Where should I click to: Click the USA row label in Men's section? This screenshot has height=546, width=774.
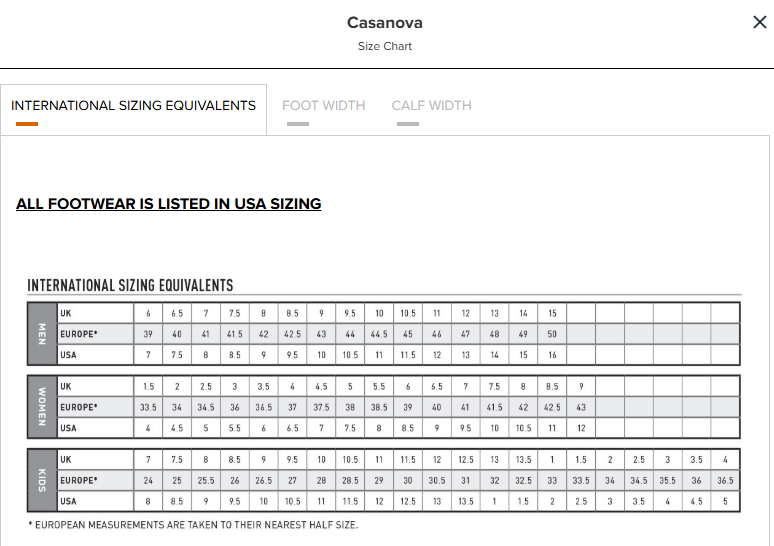68,355
